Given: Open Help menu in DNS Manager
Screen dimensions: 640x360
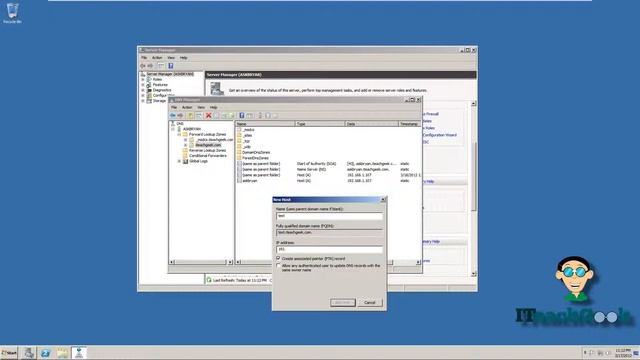Looking at the screenshot, I should point(213,107).
